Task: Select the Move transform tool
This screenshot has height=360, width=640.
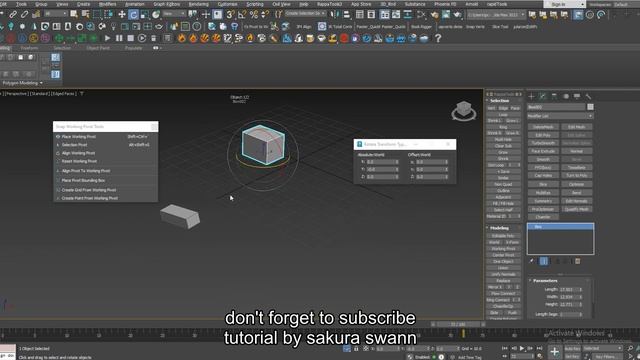Action: pos(122,15)
